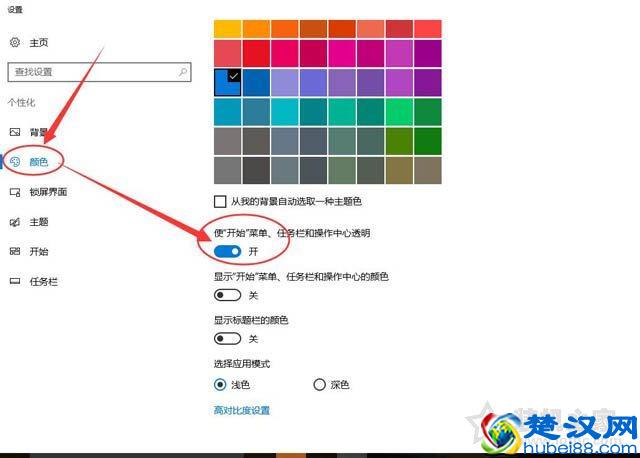
Task: Click the 个性化 section heading
Action: click(x=21, y=102)
